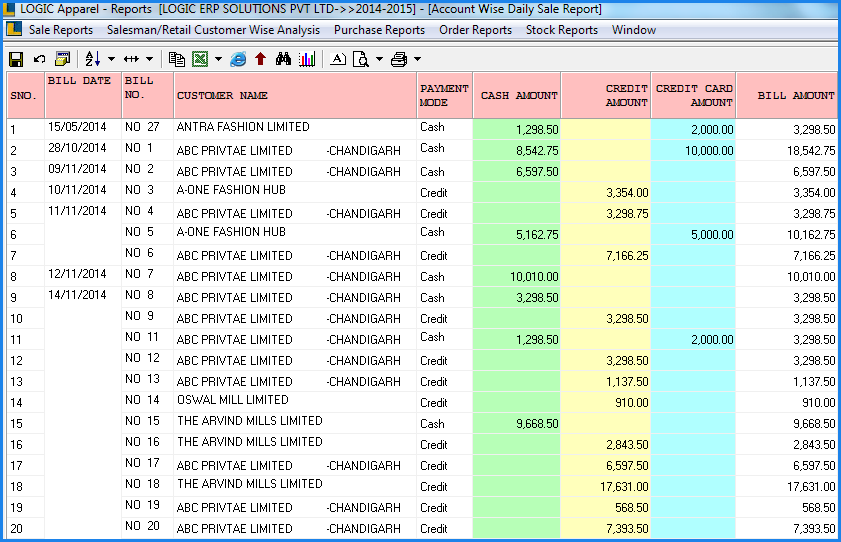Click the printer icon

click(x=399, y=59)
